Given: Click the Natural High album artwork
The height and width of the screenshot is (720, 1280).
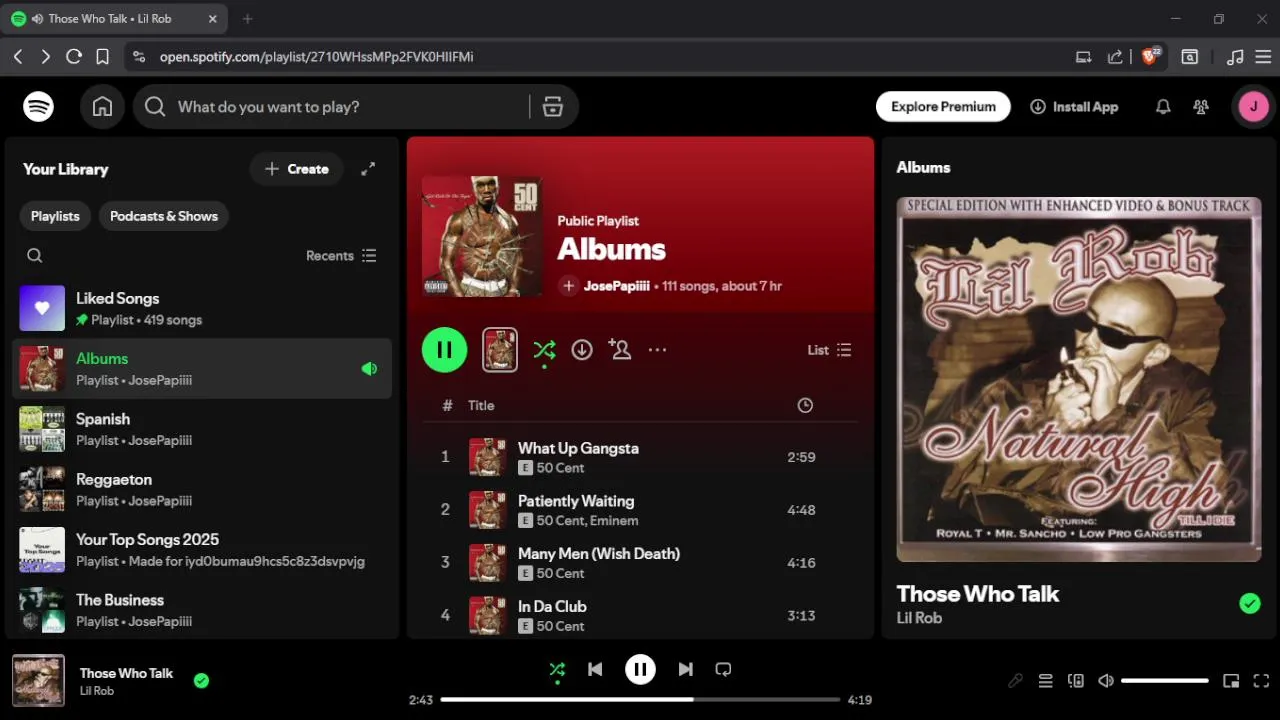Looking at the screenshot, I should coord(1079,379).
